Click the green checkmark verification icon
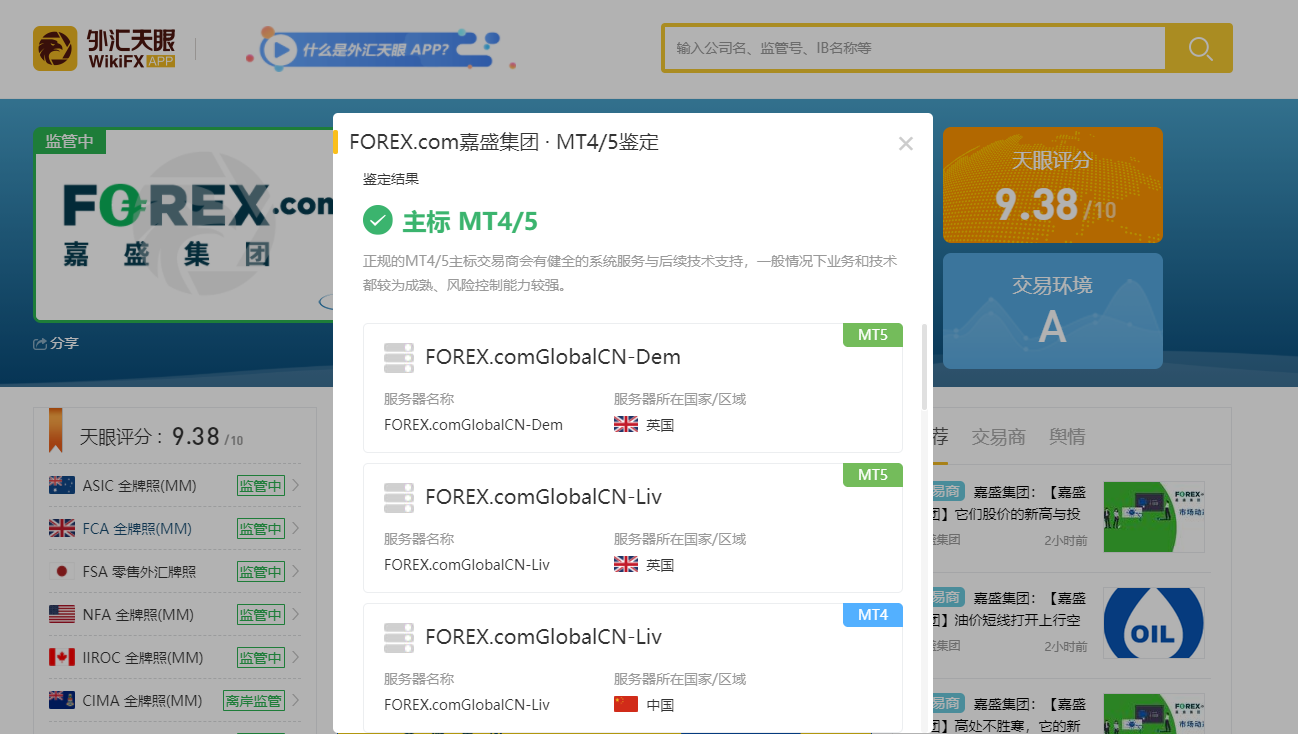Screen dimensions: 1298x734 pos(377,220)
